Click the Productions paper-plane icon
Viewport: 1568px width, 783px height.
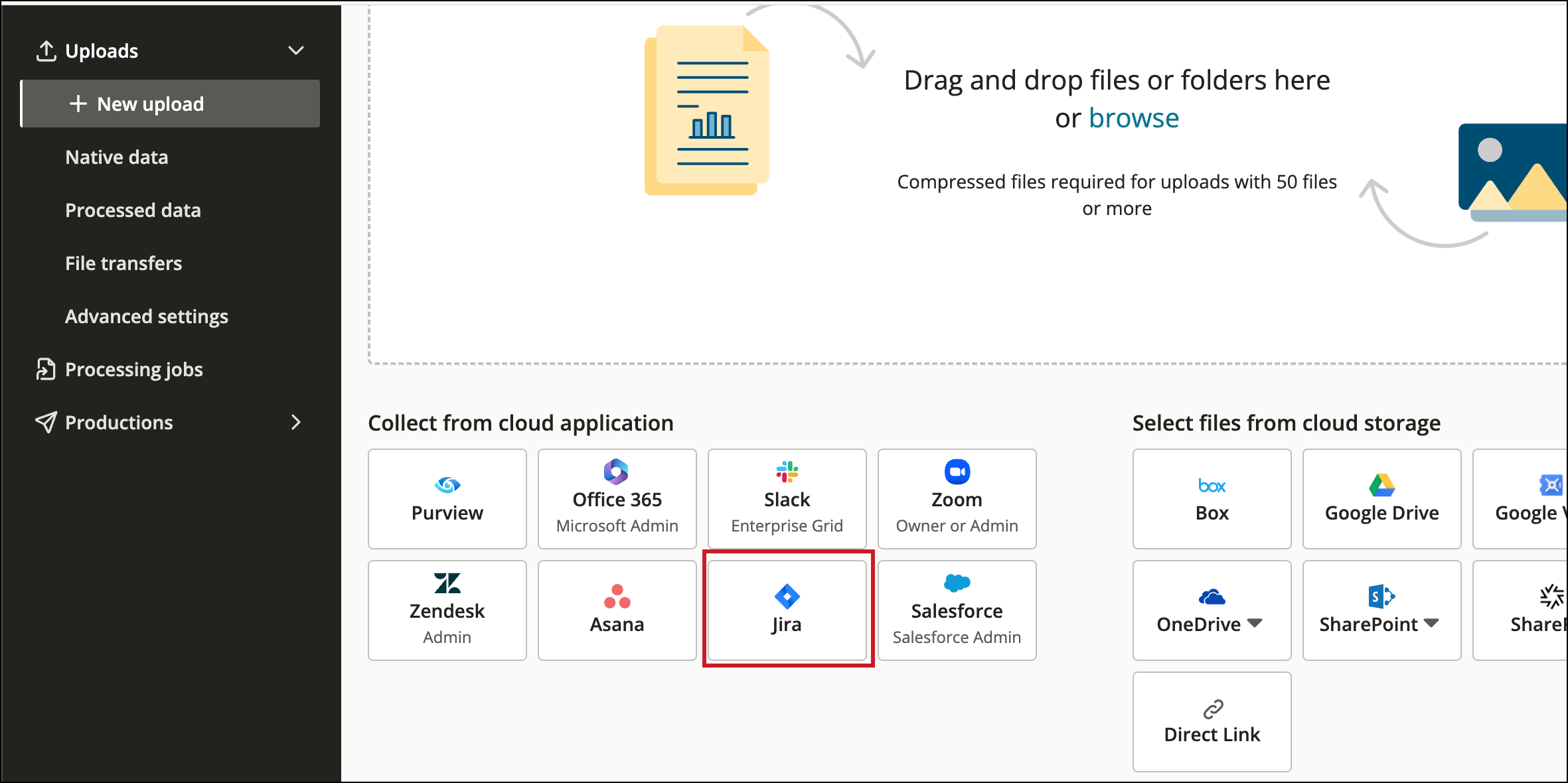pos(46,422)
